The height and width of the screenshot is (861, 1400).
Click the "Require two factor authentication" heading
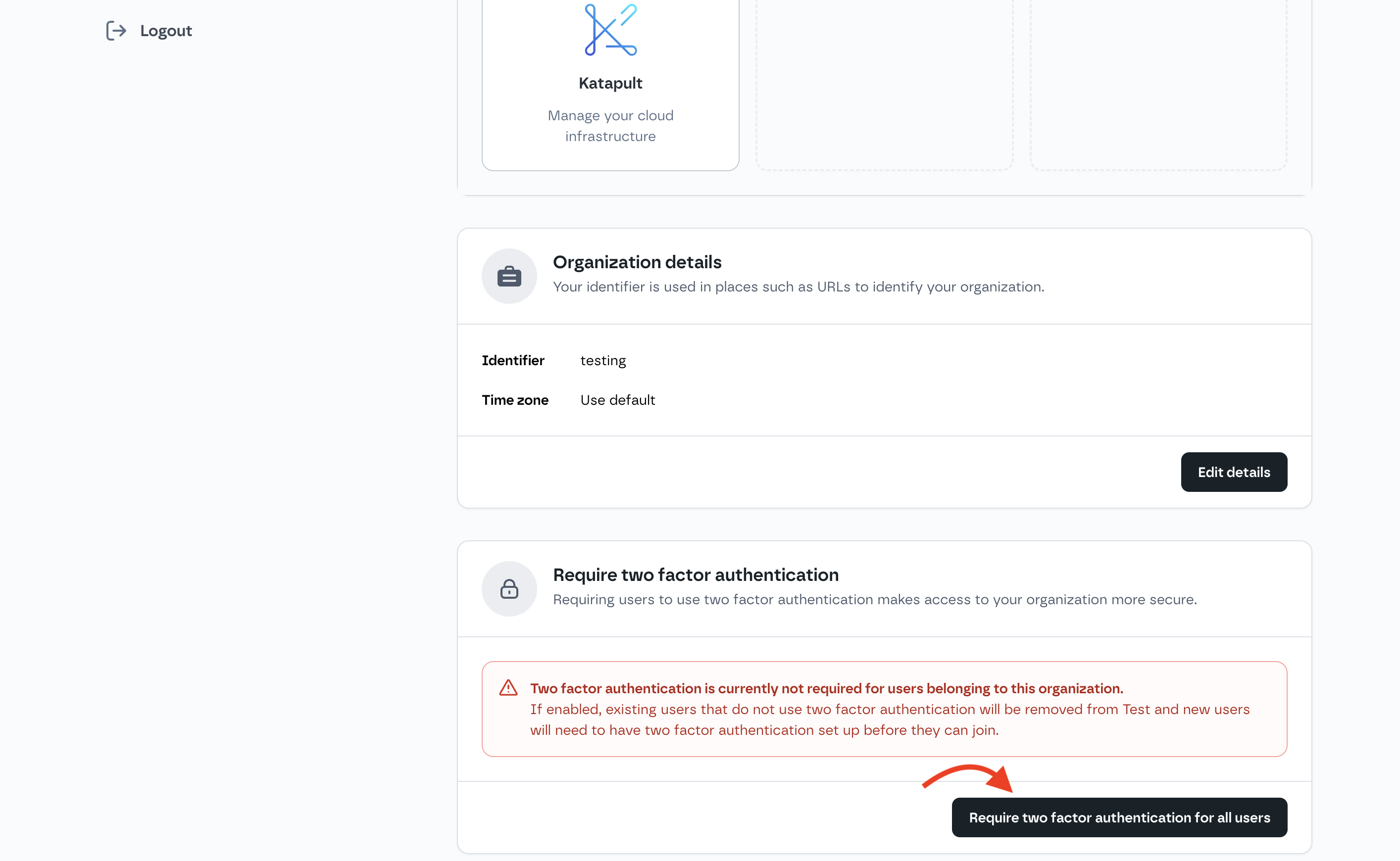696,574
